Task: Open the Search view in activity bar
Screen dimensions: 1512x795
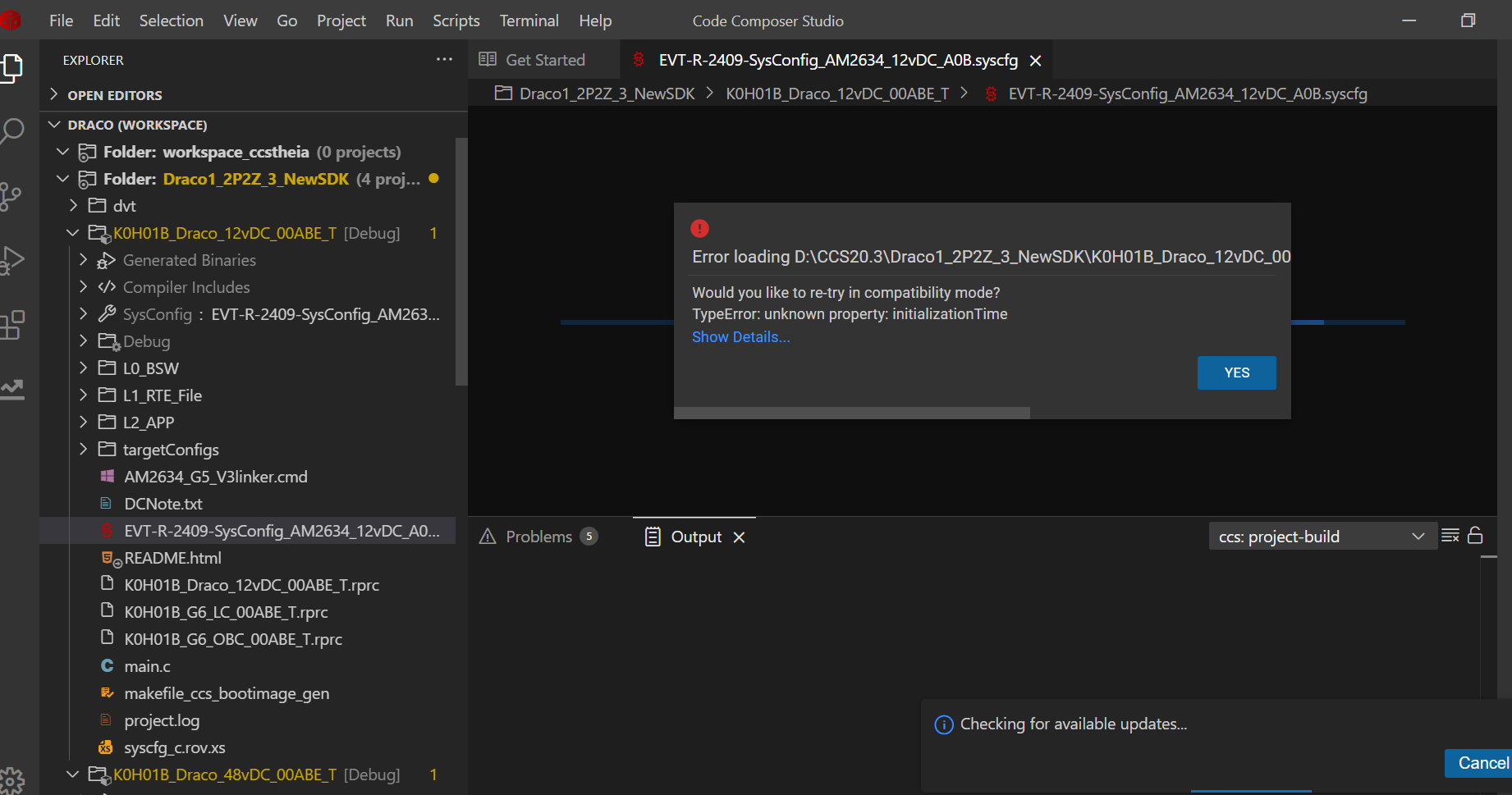Action: coord(11,131)
